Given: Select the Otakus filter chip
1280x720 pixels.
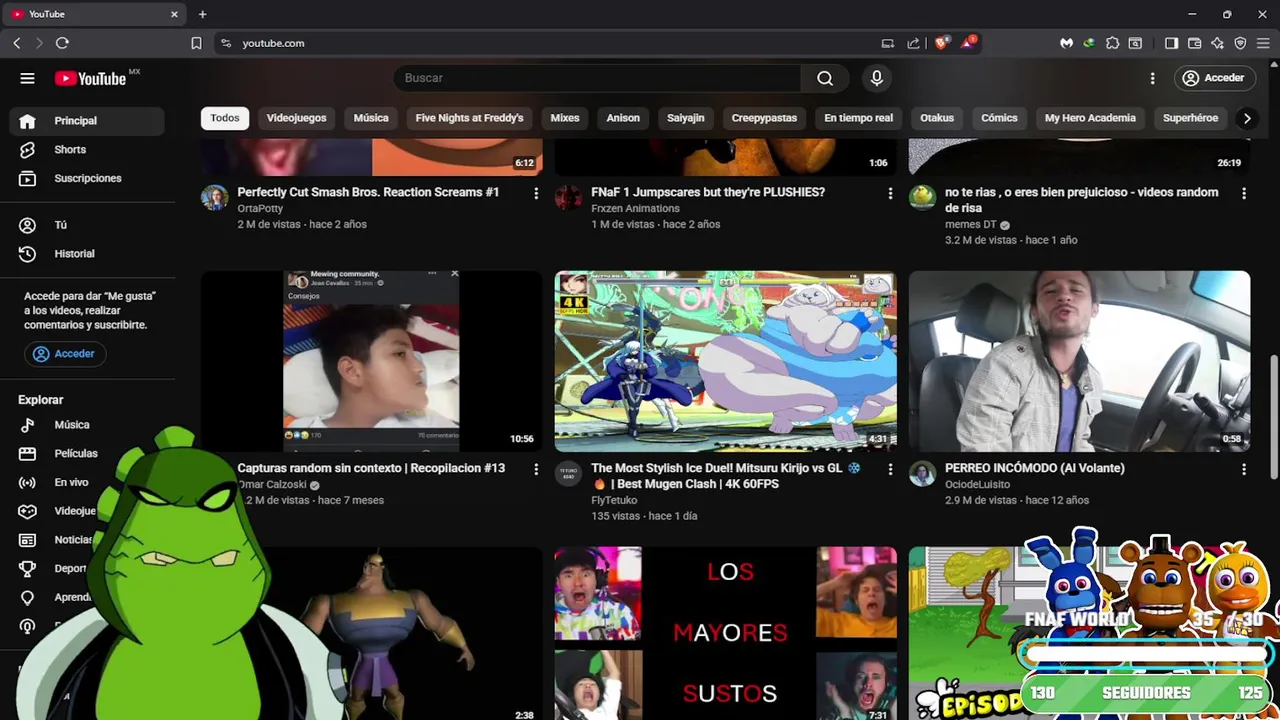Looking at the screenshot, I should point(937,118).
